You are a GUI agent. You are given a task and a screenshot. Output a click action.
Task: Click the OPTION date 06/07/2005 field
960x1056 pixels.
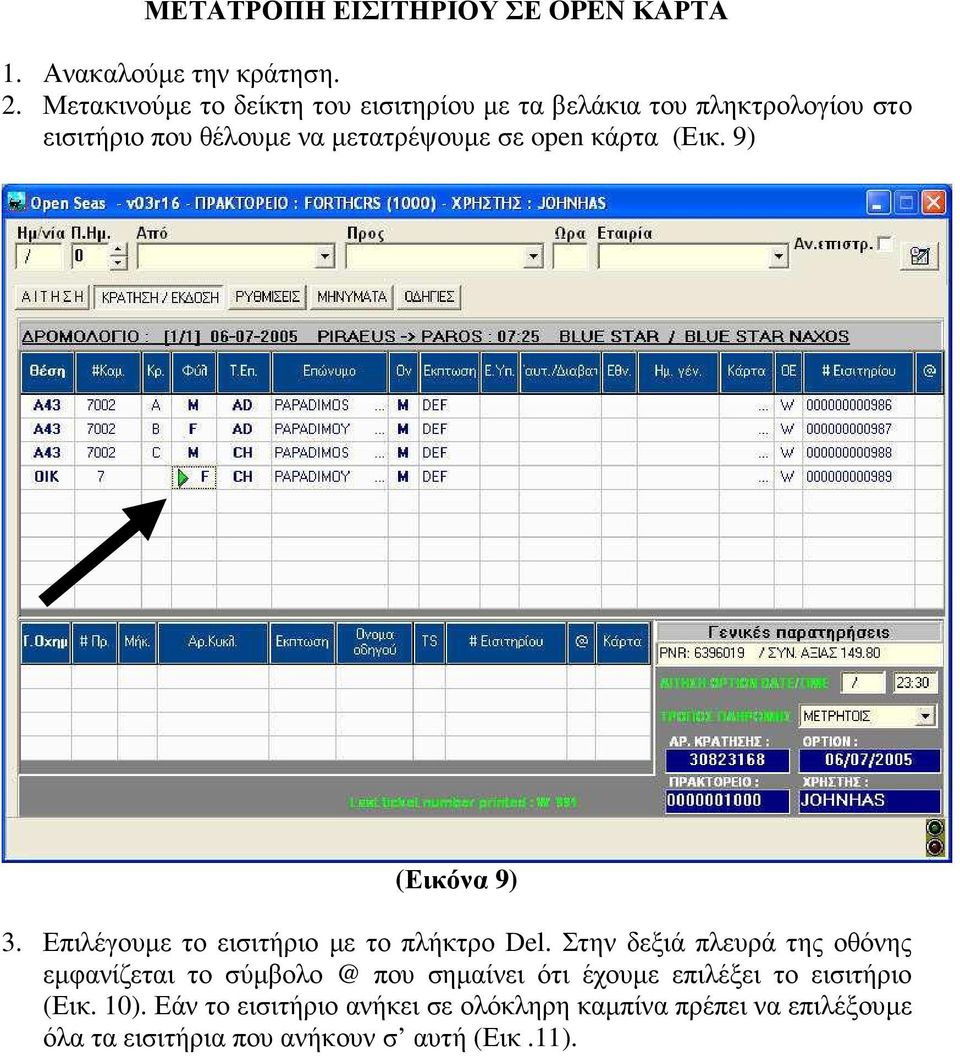(869, 760)
